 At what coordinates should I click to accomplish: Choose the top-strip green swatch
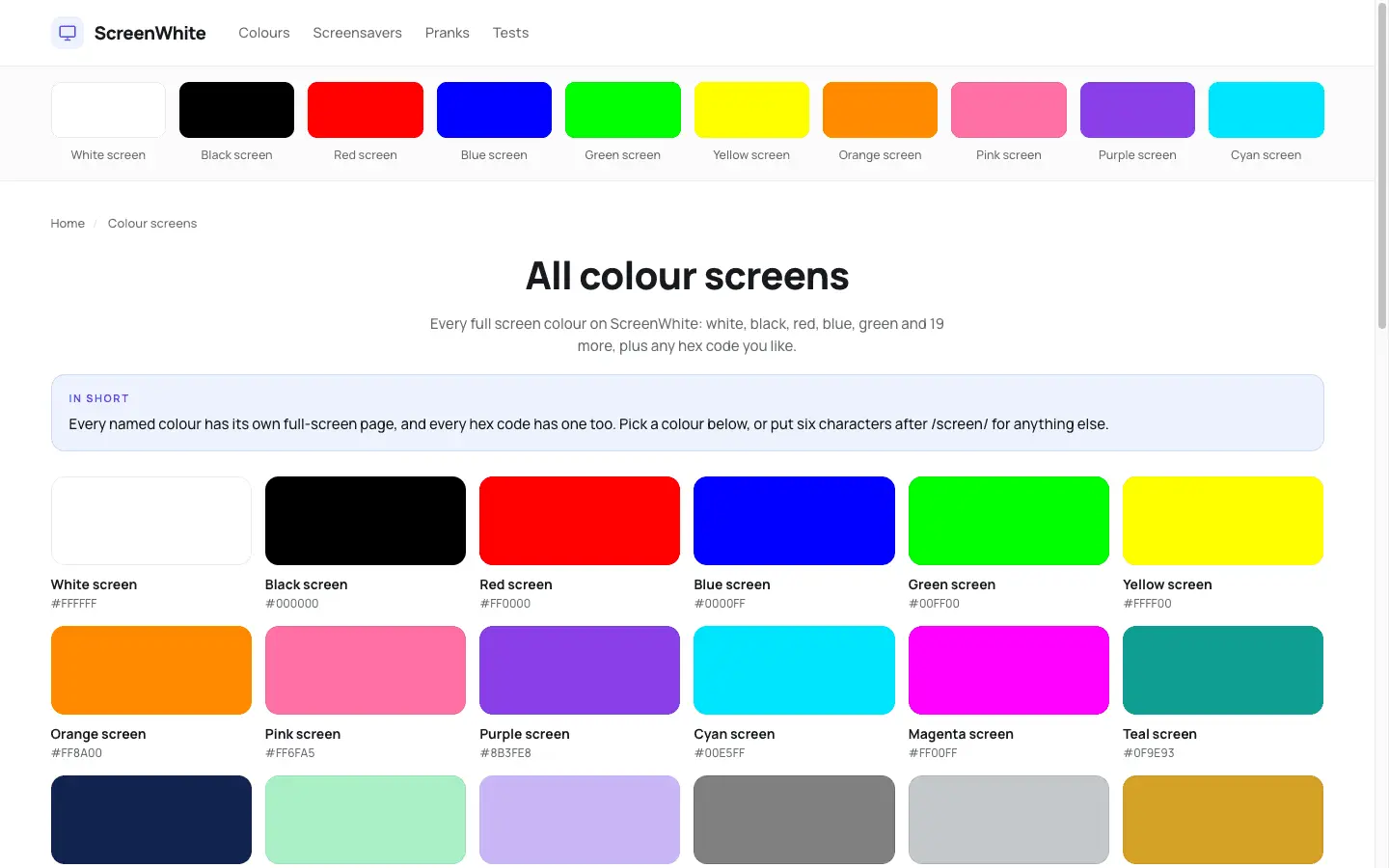pyautogui.click(x=623, y=110)
